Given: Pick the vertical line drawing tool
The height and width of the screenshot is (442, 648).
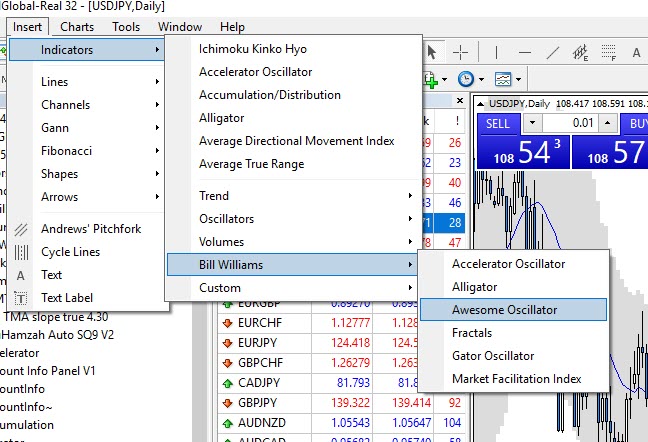Looking at the screenshot, I should coord(496,52).
